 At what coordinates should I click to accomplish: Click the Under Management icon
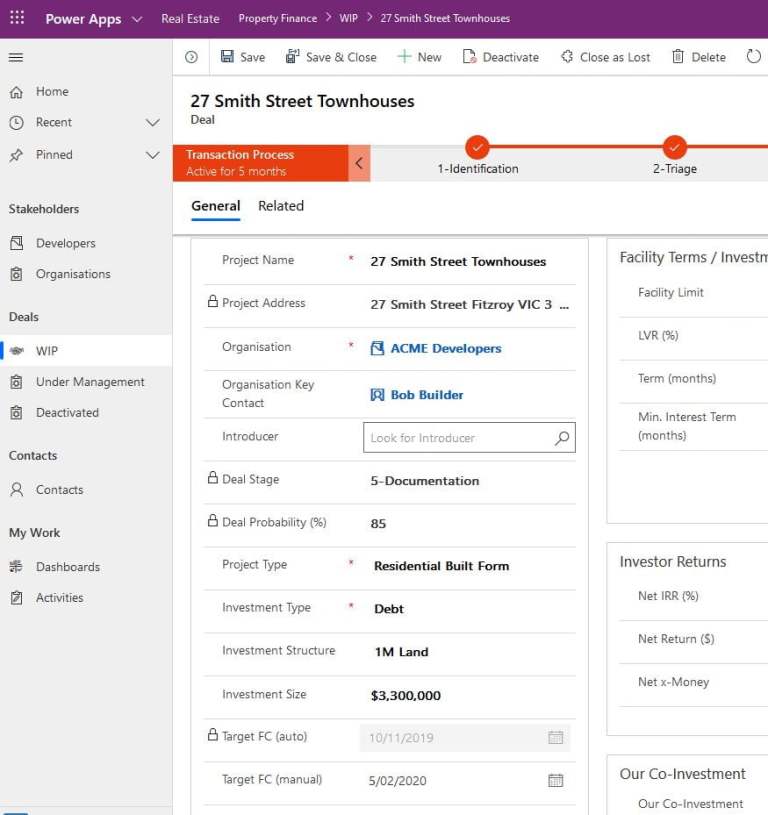(17, 382)
